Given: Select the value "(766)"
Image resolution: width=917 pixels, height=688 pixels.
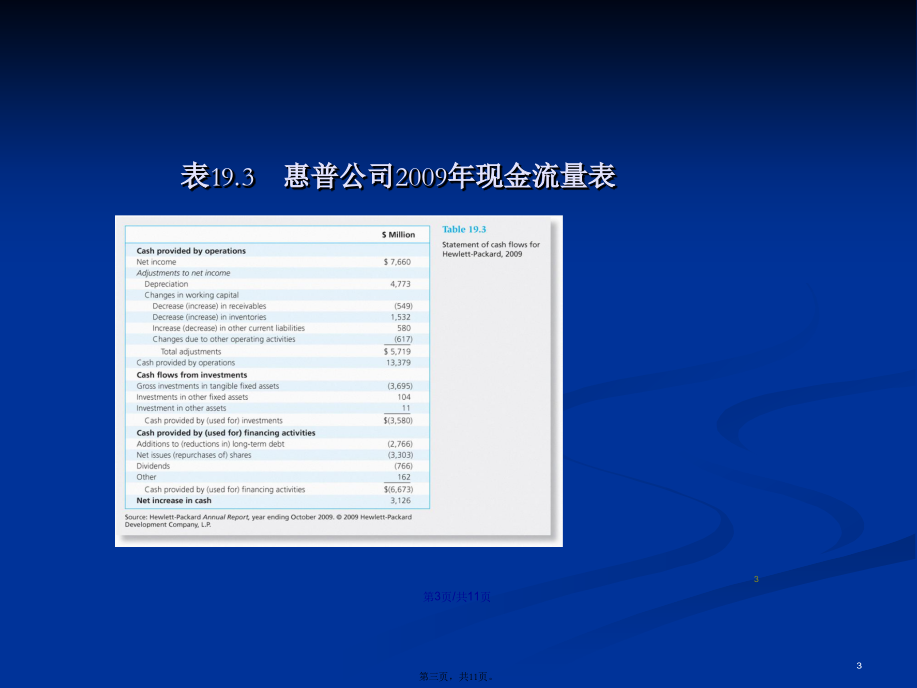Looking at the screenshot, I should click(x=403, y=467).
